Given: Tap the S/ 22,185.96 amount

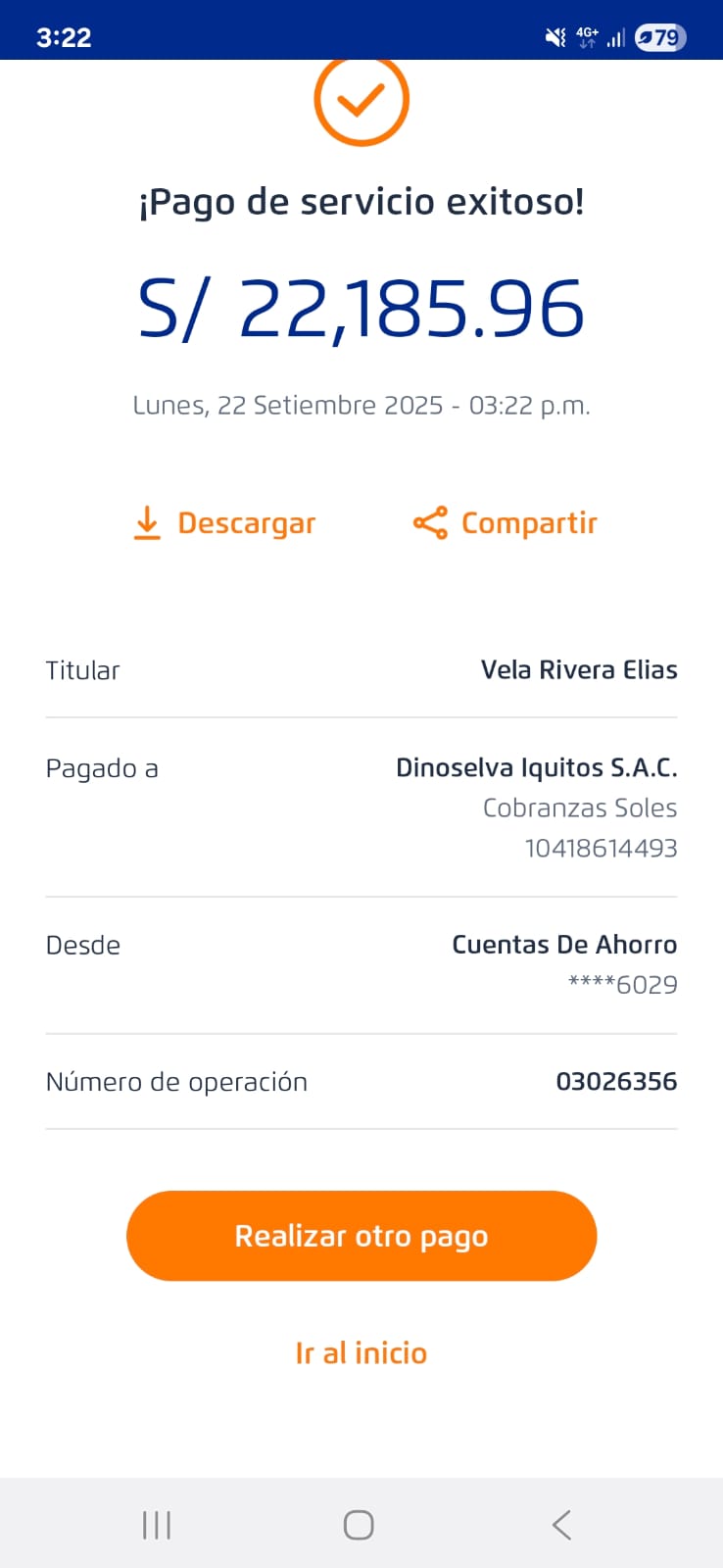Looking at the screenshot, I should pyautogui.click(x=361, y=310).
